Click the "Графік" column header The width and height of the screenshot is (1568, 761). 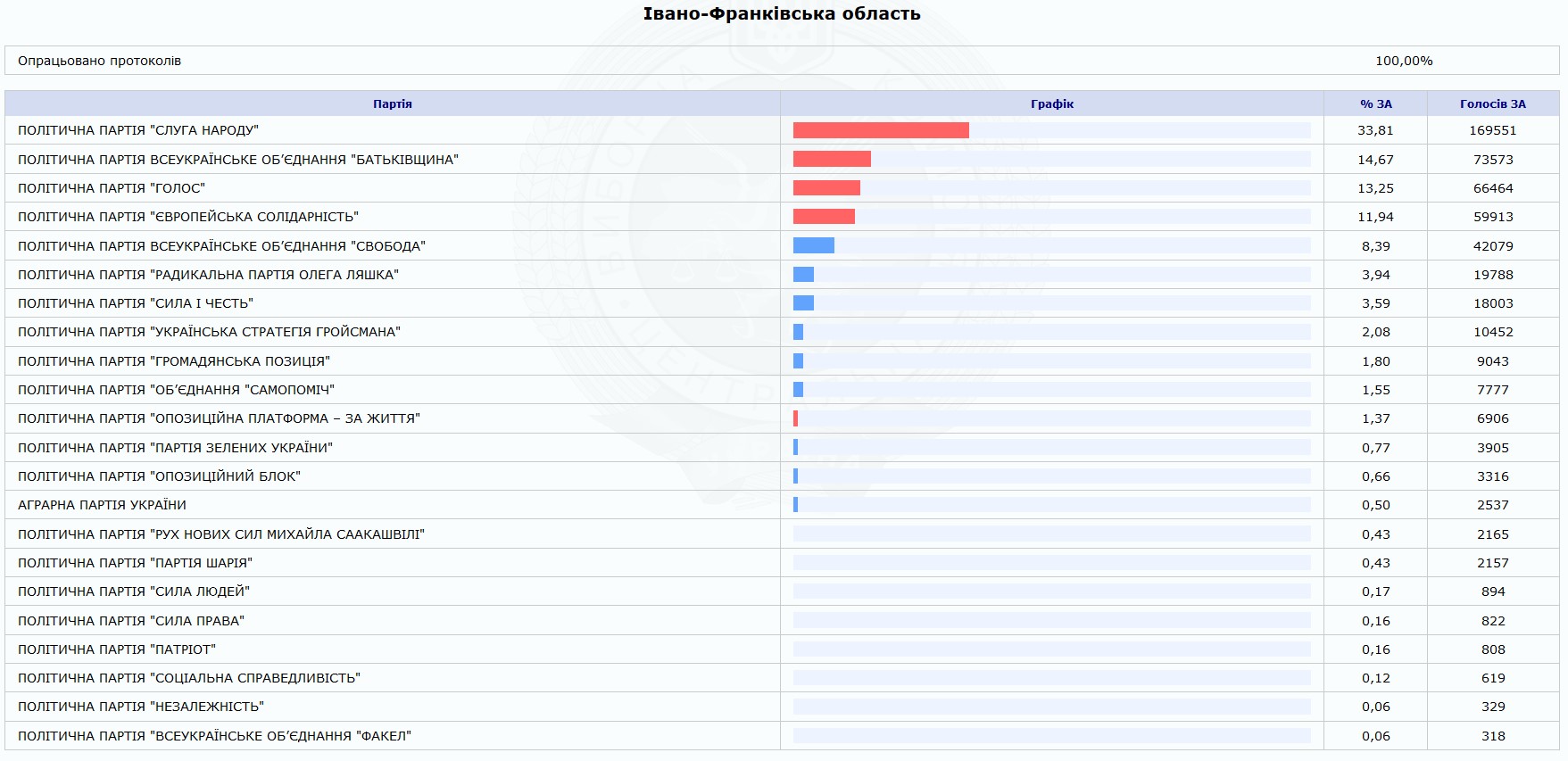1051,104
